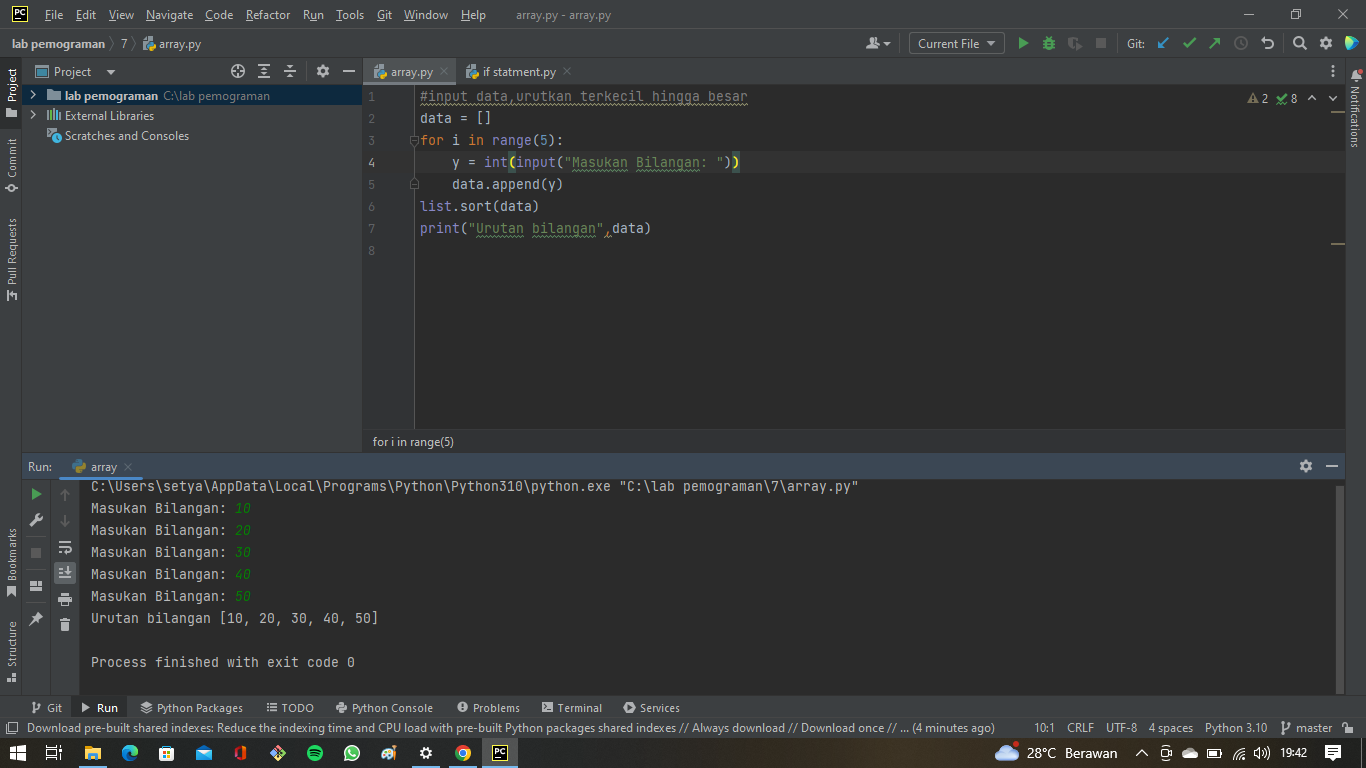The width and height of the screenshot is (1366, 768).
Task: Change UTF-8 file encoding in status bar
Action: pos(1121,728)
